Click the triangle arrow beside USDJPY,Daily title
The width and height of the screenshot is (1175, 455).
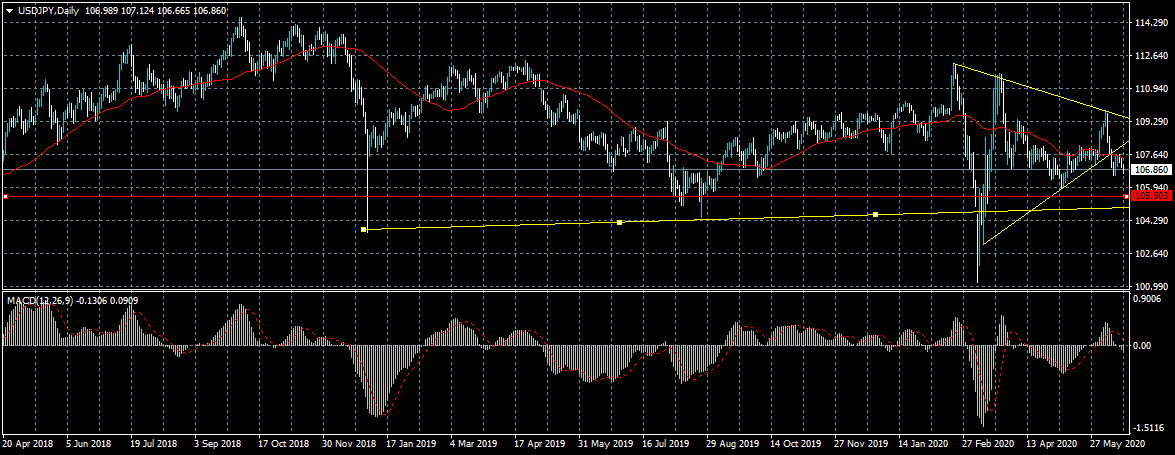[8, 10]
